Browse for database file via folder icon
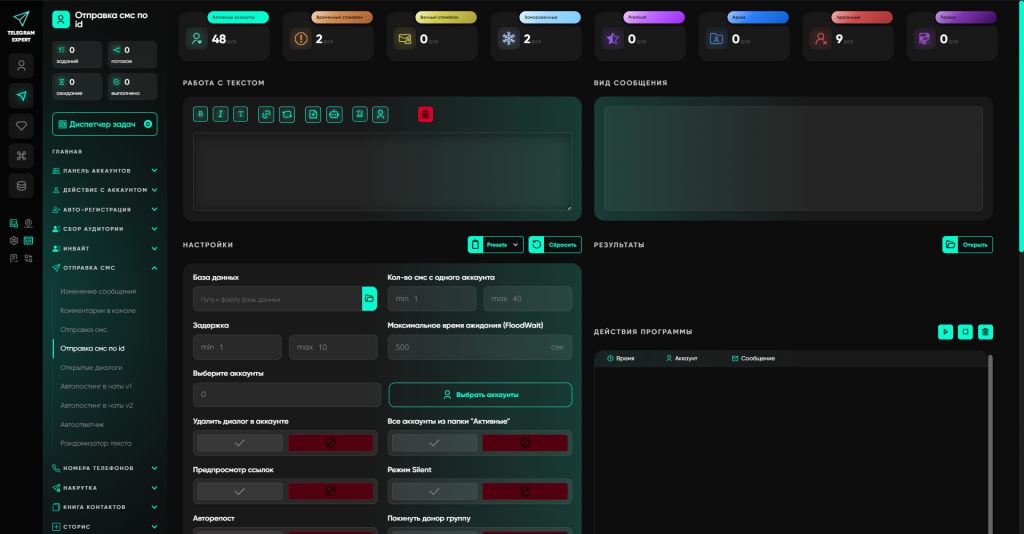The width and height of the screenshot is (1024, 534). [x=369, y=298]
